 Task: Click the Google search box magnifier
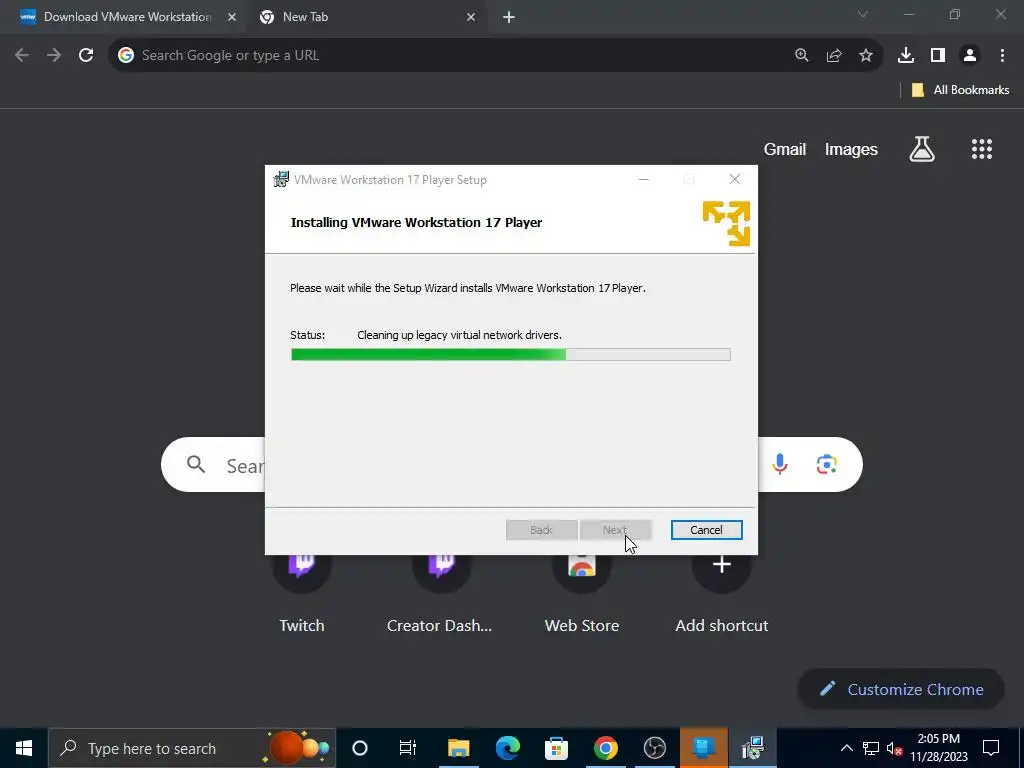click(196, 464)
